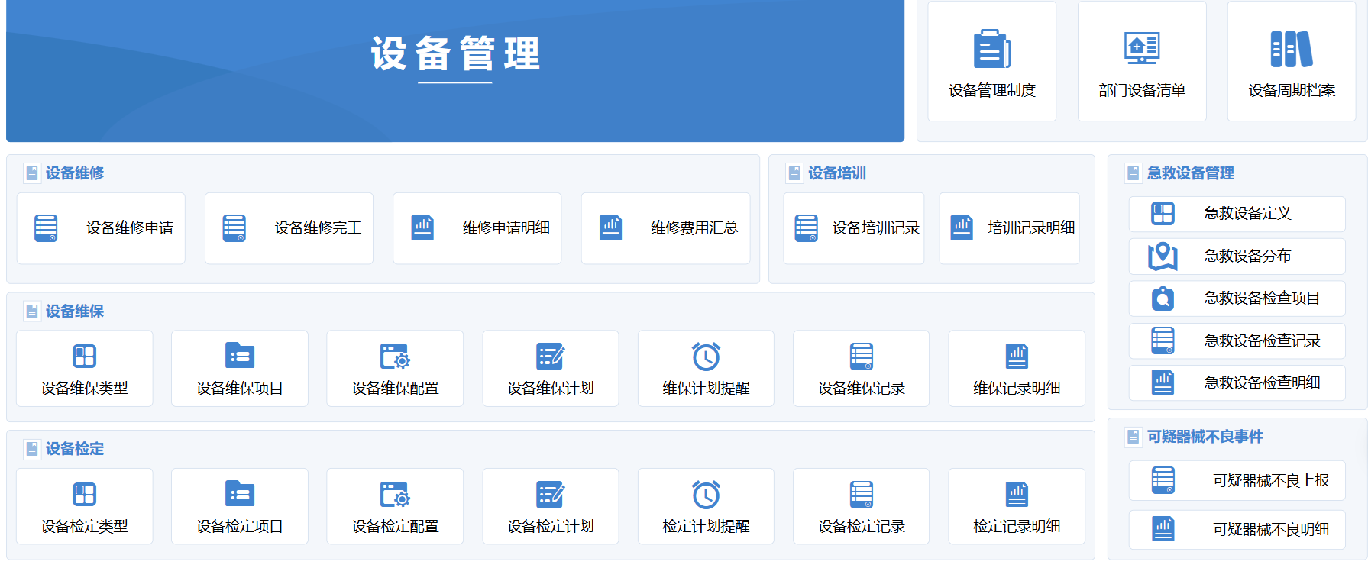The width and height of the screenshot is (1368, 569).
Task: Click the 维保计划提醒 alarm clock icon
Action: click(706, 356)
